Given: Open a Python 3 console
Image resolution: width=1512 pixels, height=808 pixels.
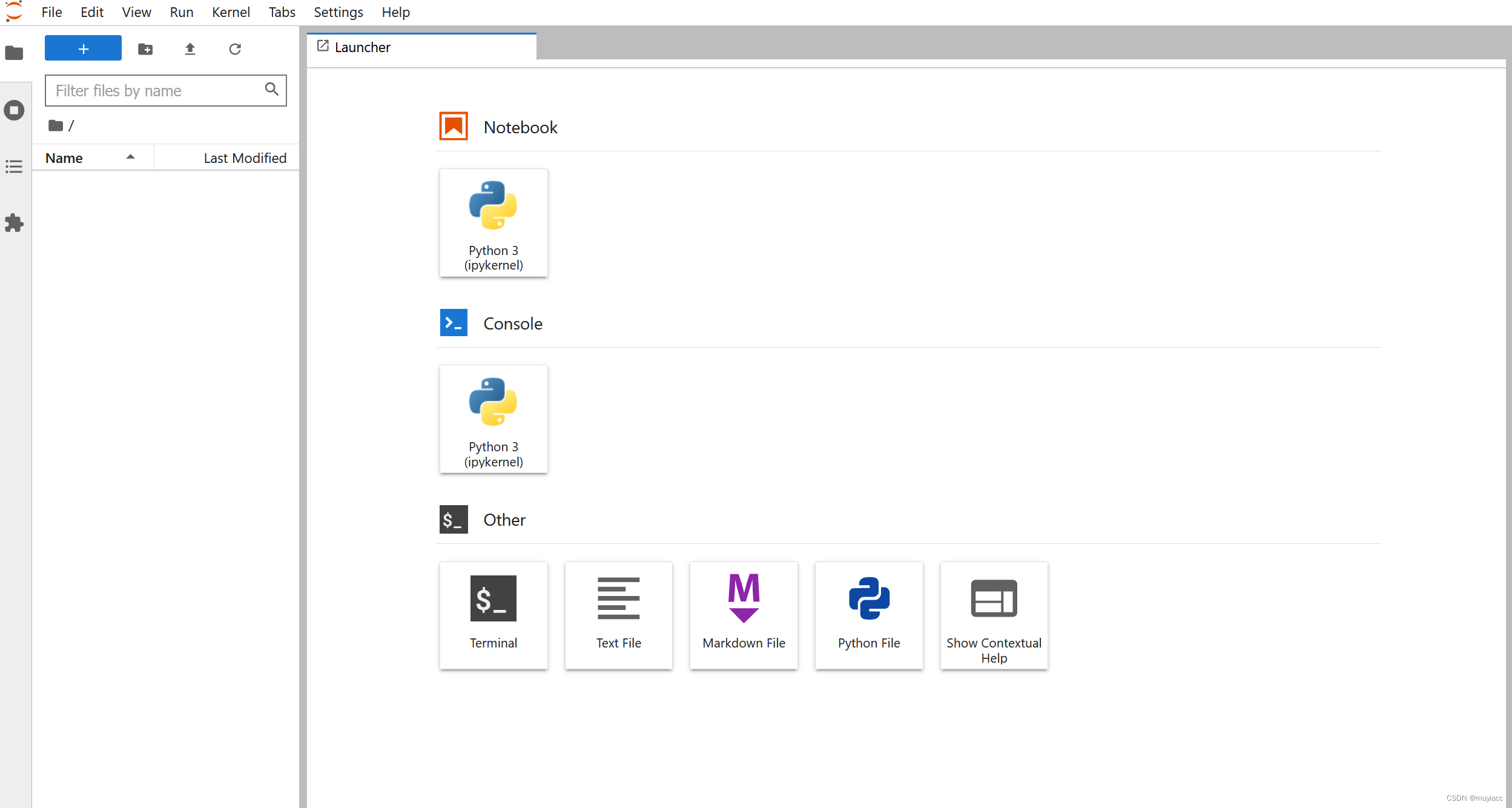Looking at the screenshot, I should [x=494, y=419].
